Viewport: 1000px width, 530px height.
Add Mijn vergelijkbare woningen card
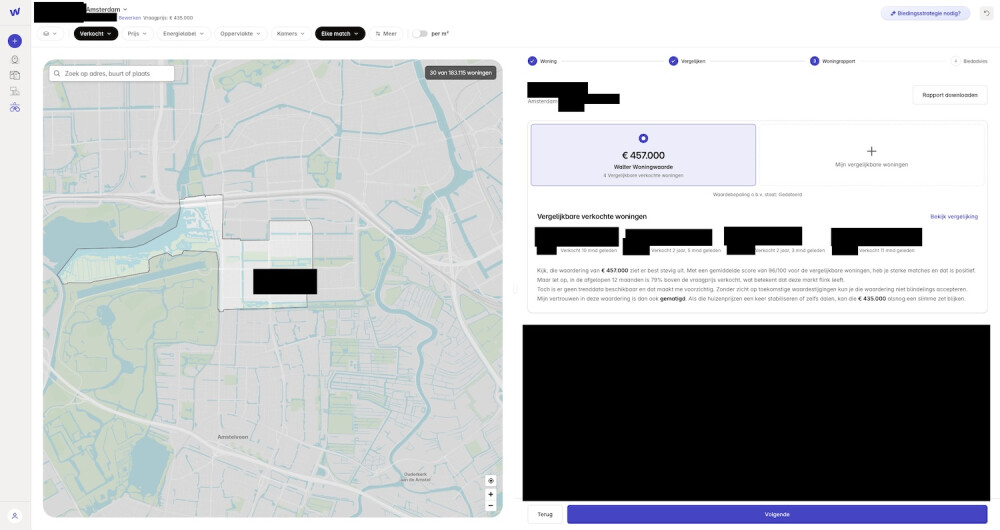[871, 155]
